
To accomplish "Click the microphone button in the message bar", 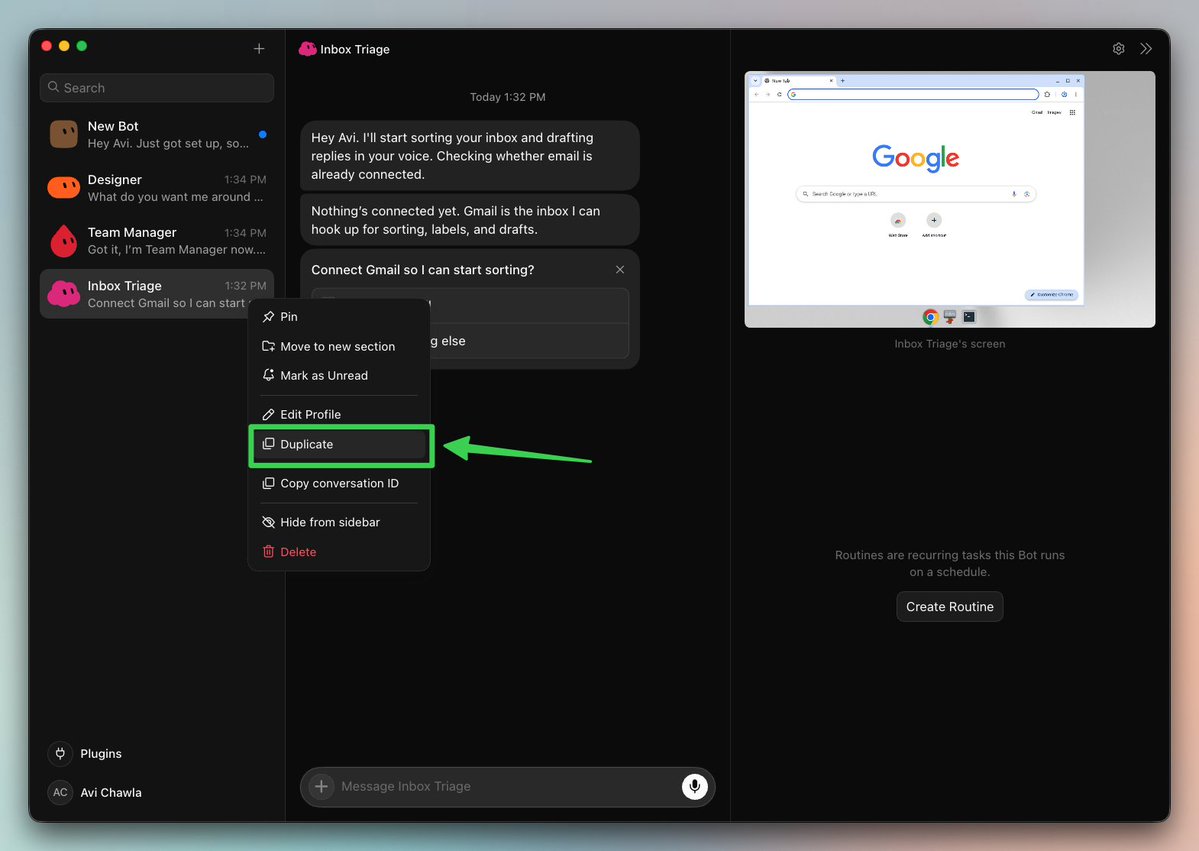I will (694, 786).
